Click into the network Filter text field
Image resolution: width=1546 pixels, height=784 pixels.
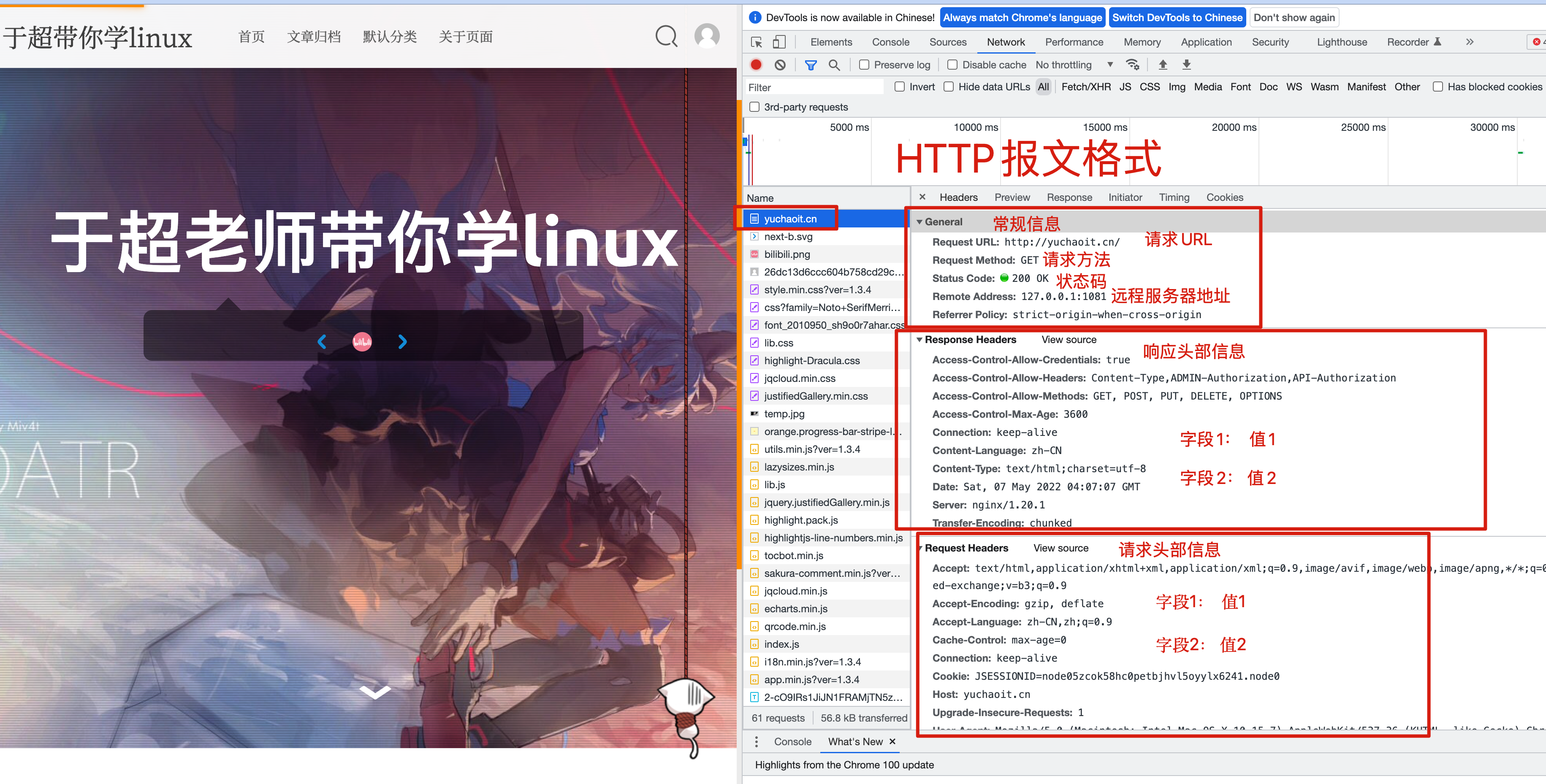click(813, 88)
